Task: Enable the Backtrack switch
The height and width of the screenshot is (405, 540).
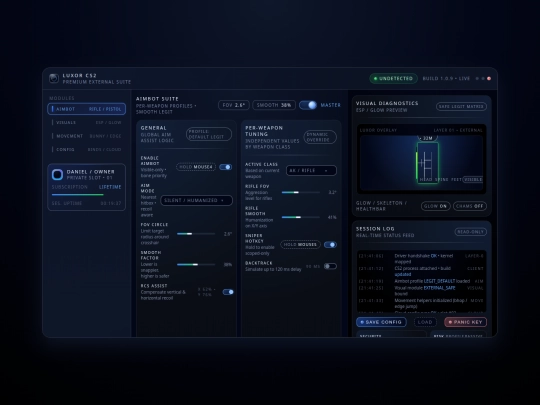Action: click(x=330, y=266)
